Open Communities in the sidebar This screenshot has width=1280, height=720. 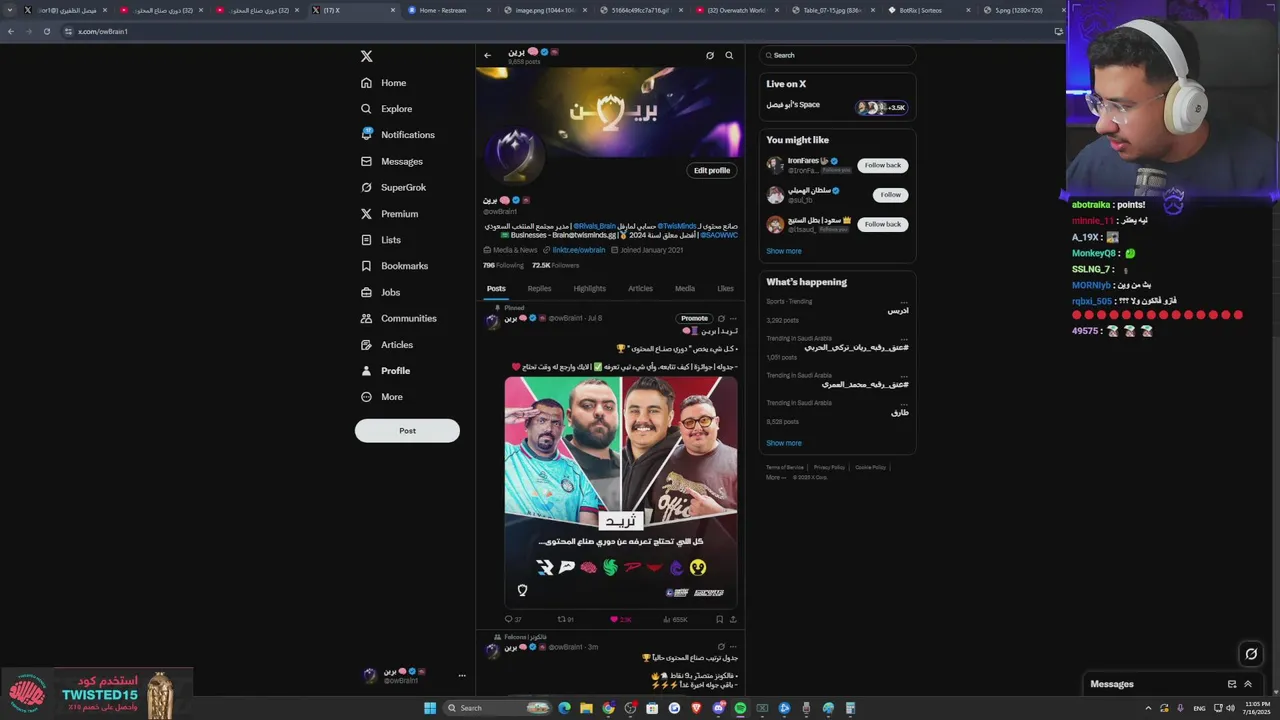(399, 318)
